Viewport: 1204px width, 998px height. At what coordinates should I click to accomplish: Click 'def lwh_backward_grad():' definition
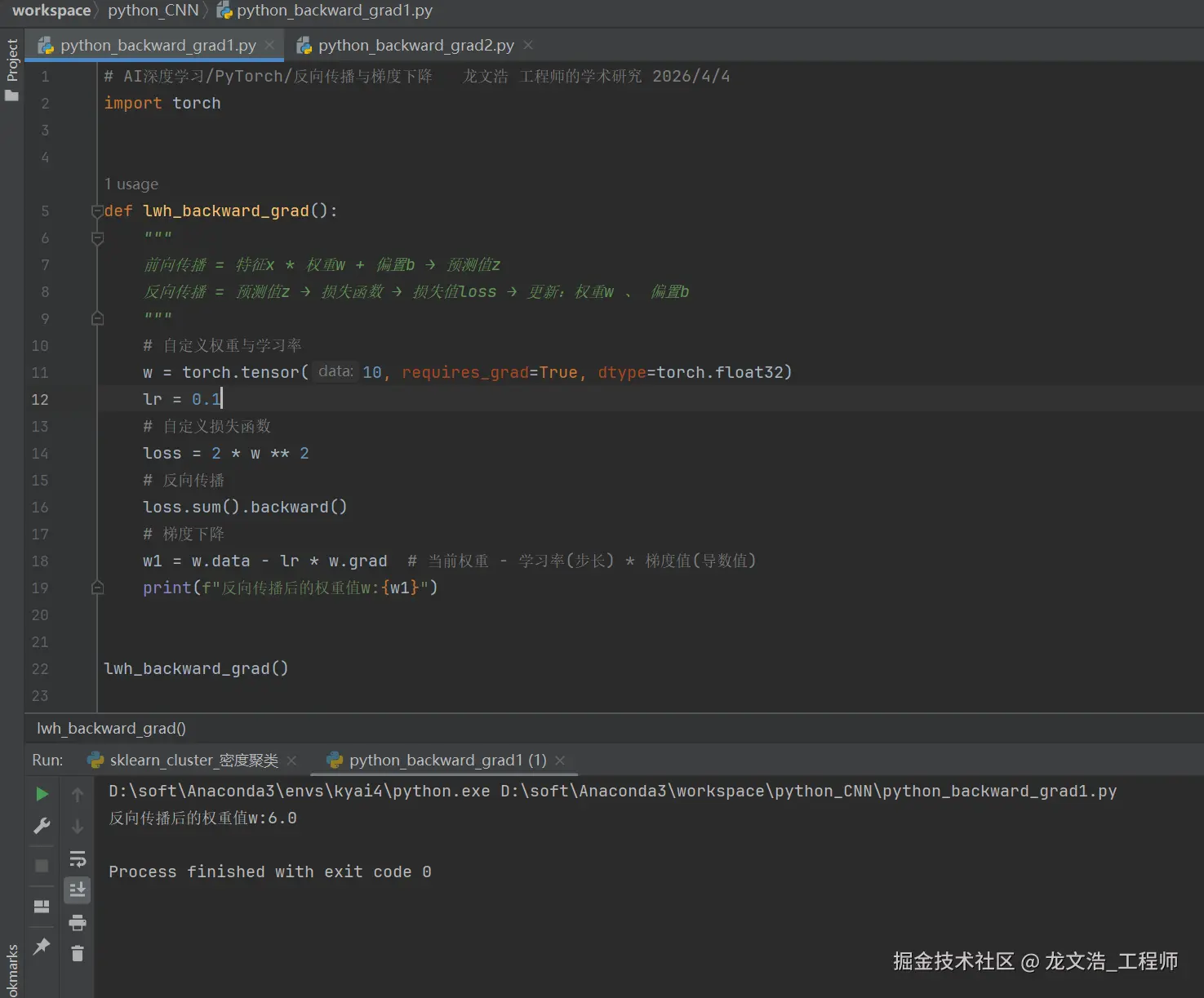pyautogui.click(x=221, y=211)
